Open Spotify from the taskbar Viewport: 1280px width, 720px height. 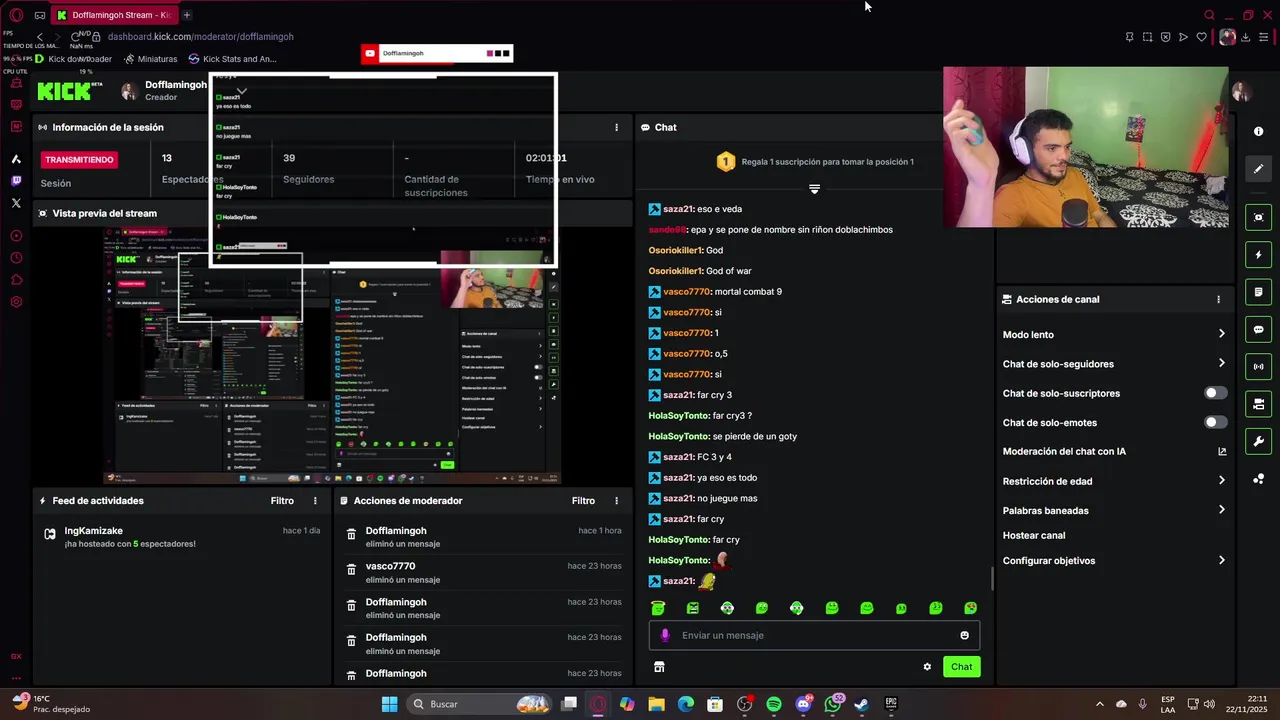coord(774,704)
